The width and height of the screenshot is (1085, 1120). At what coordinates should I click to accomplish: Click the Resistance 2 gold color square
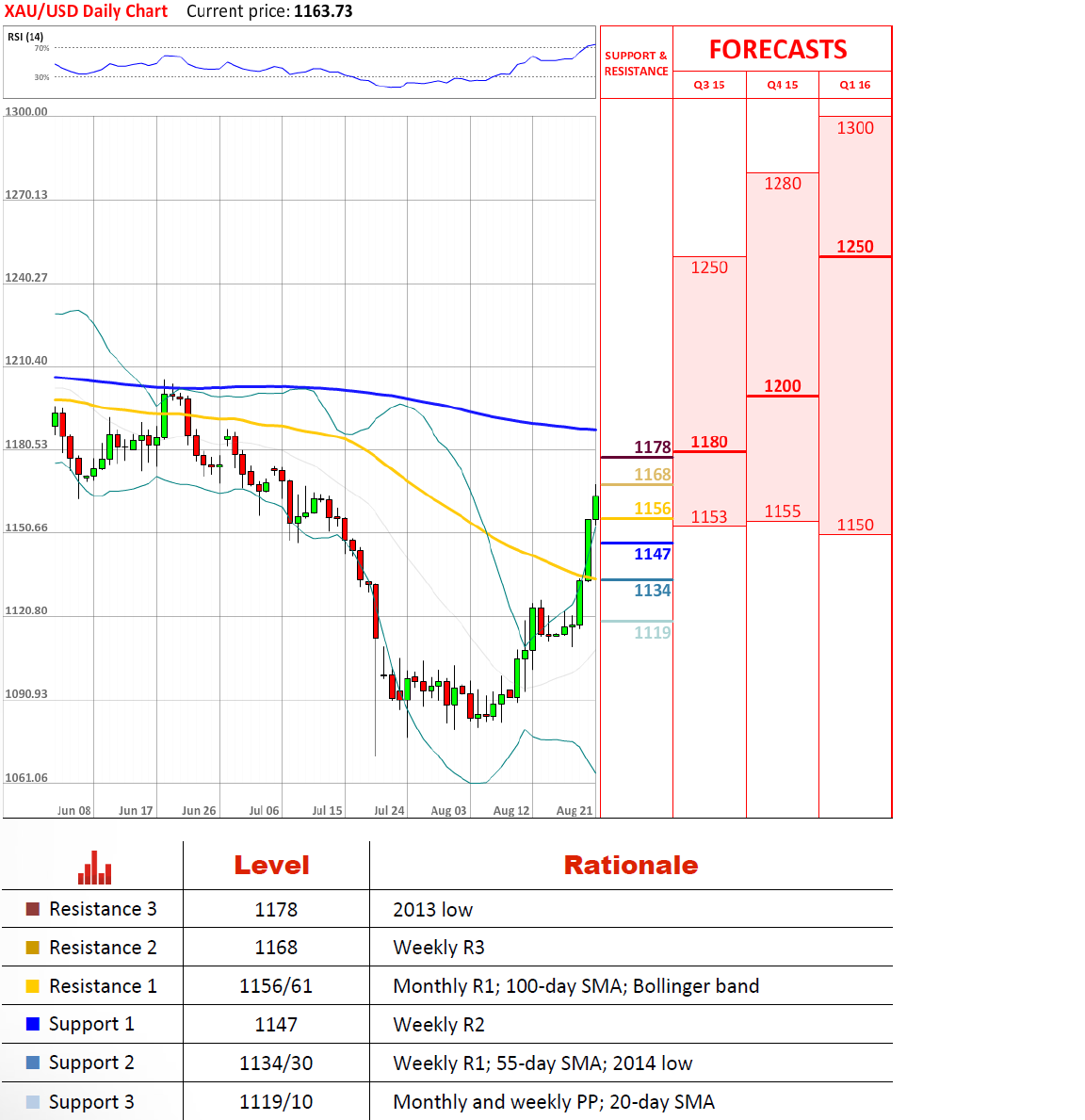[x=33, y=948]
